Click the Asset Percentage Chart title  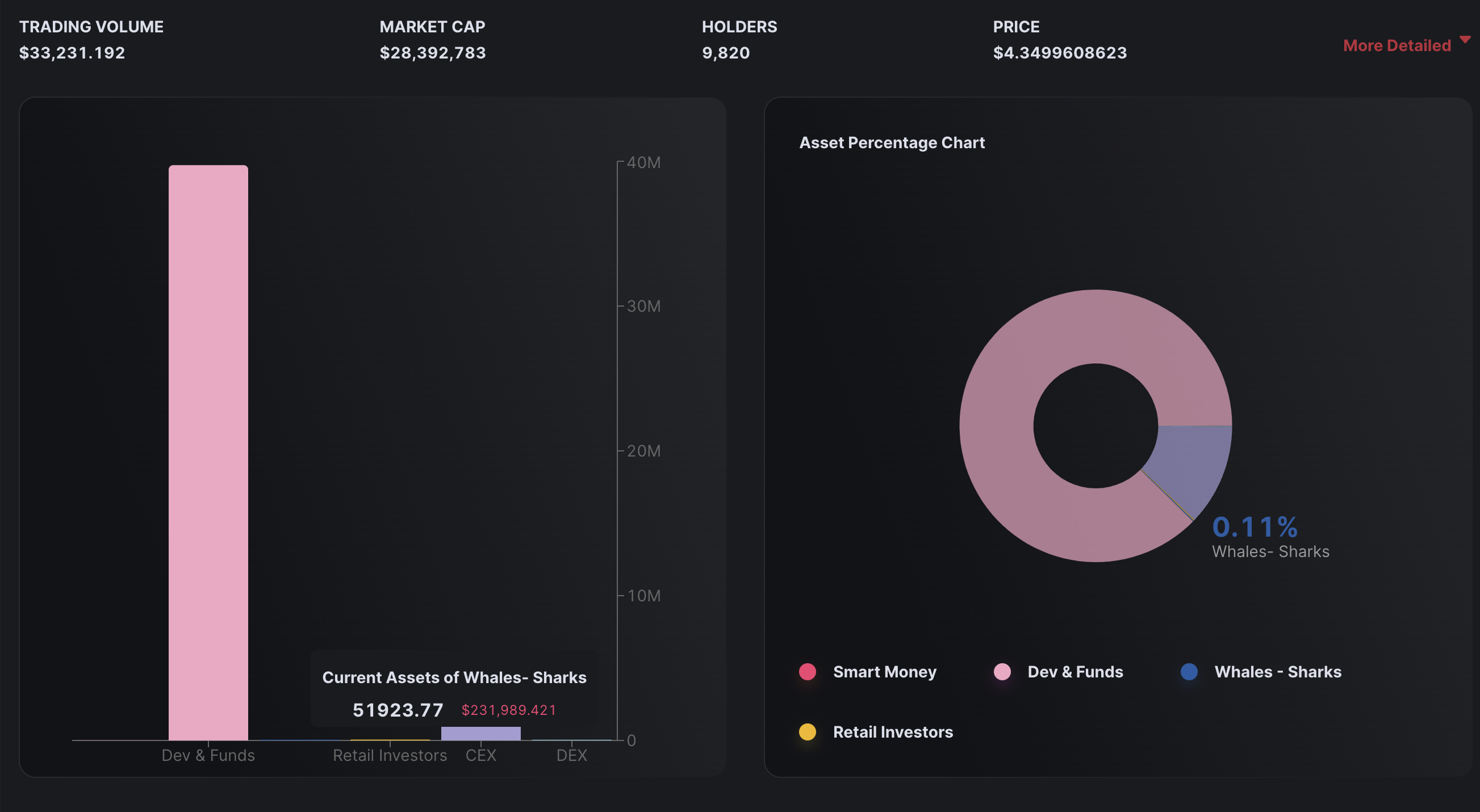tap(892, 143)
